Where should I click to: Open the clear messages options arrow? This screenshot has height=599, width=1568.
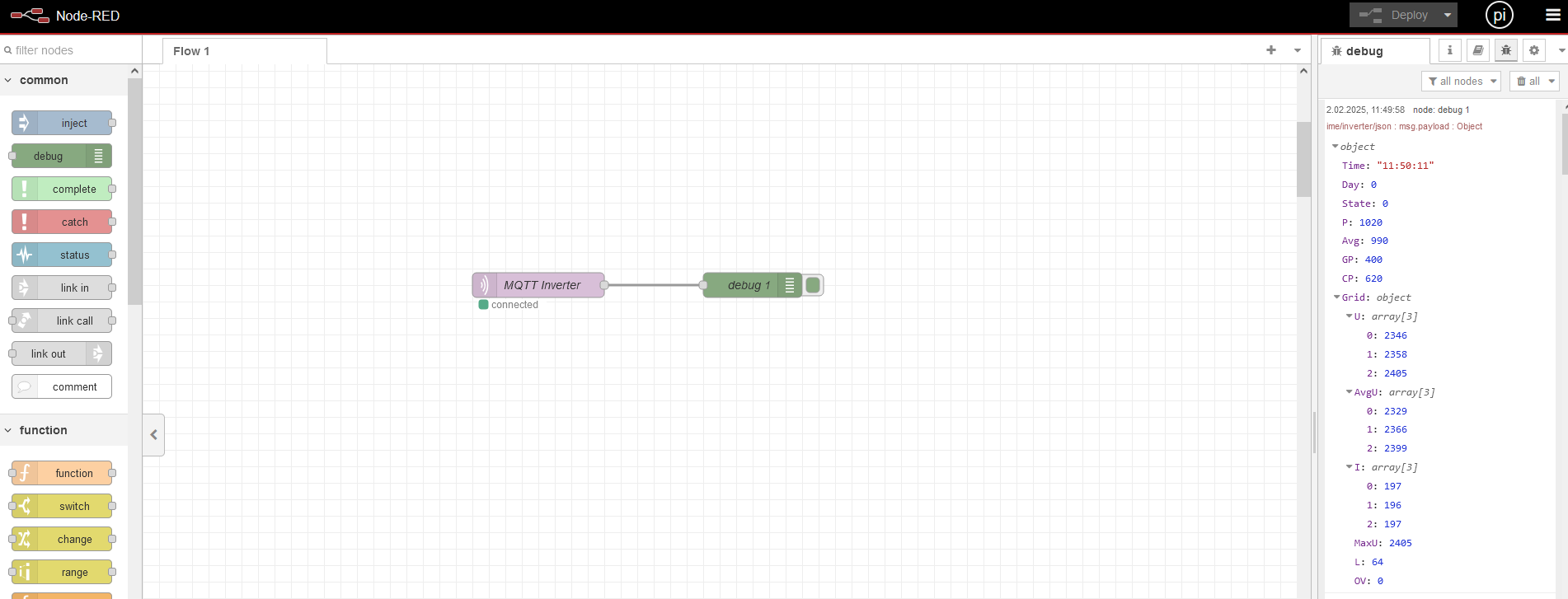point(1552,81)
